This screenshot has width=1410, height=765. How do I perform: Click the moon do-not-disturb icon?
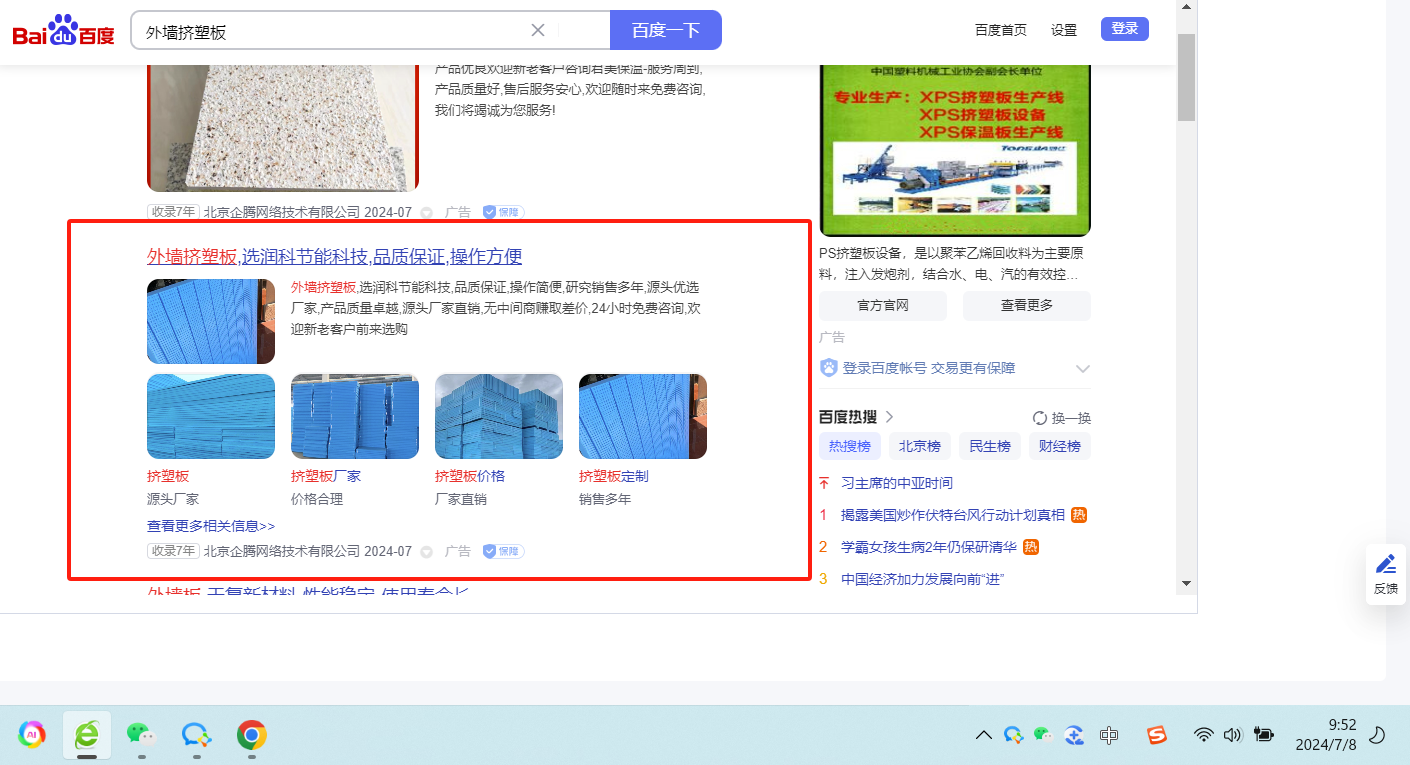(x=1377, y=735)
